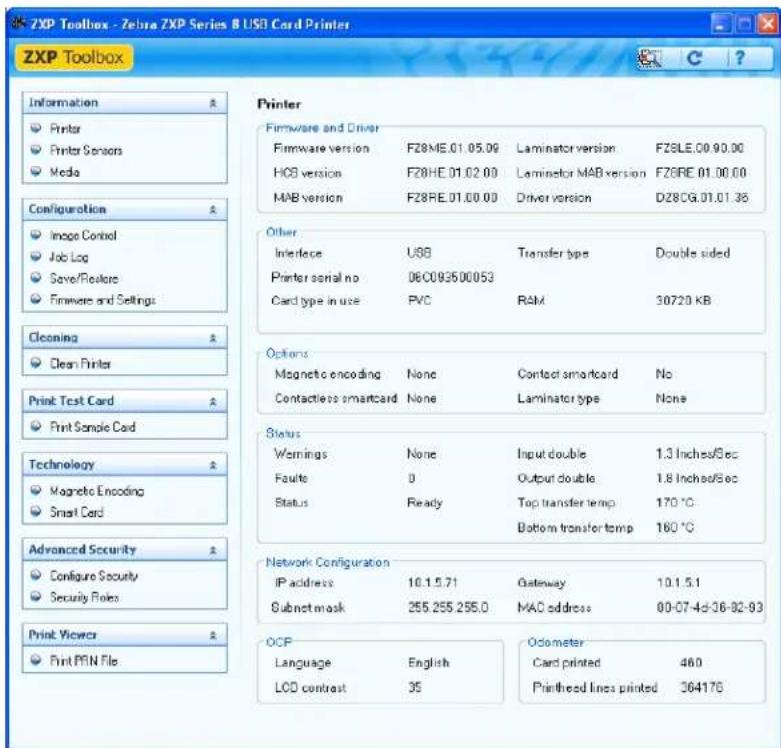Click the Ready status value
781x748 pixels.
(424, 502)
